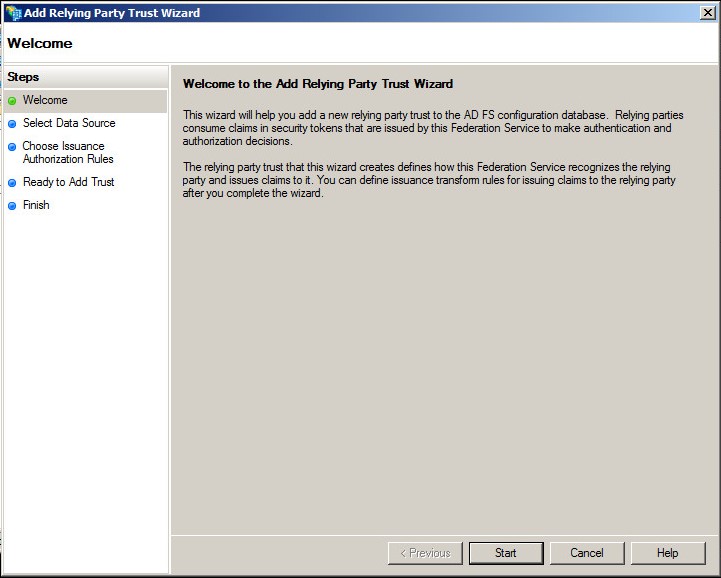This screenshot has width=721, height=578.
Task: Click the Steps panel header
Action: tap(86, 77)
